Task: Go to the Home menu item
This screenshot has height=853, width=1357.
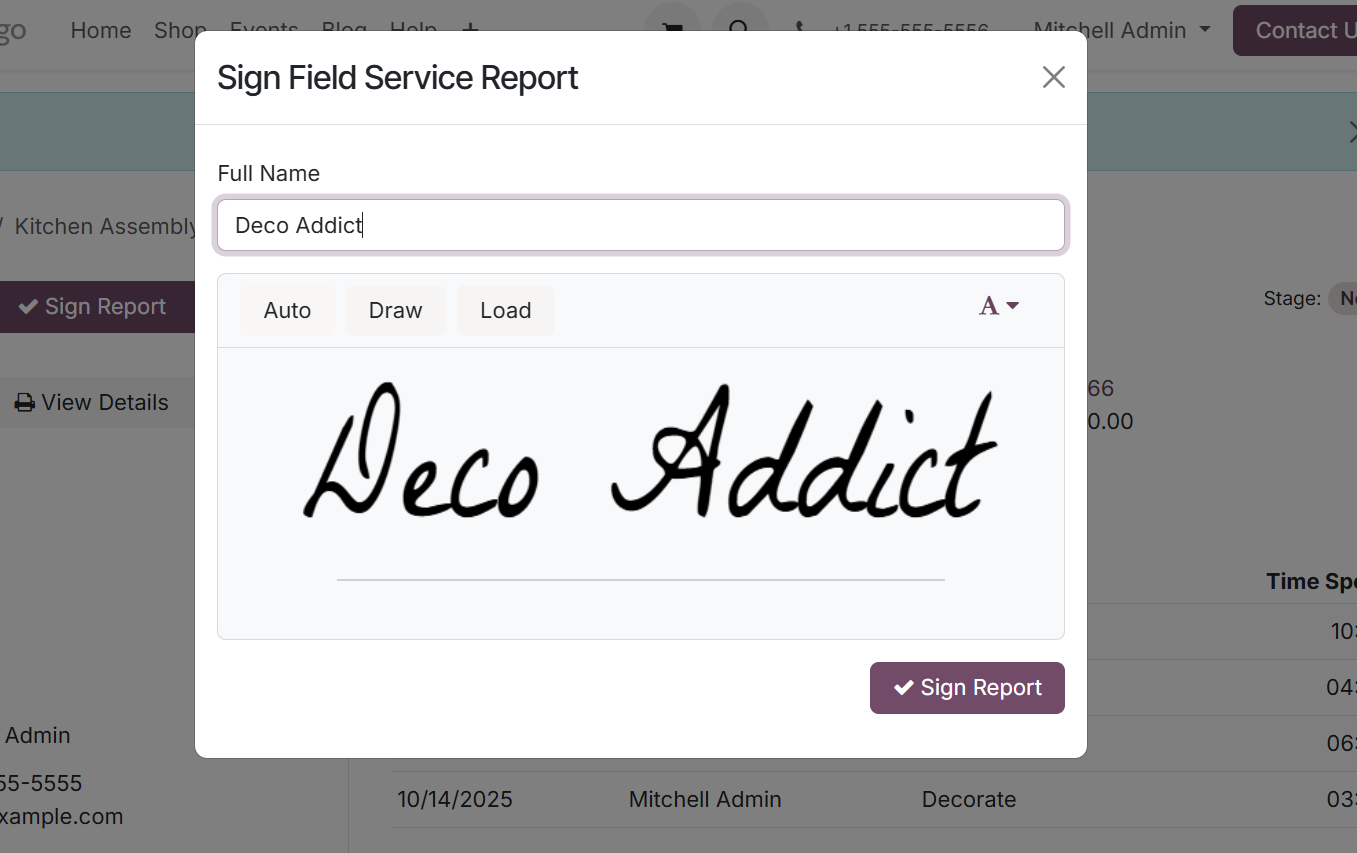Action: [x=101, y=31]
